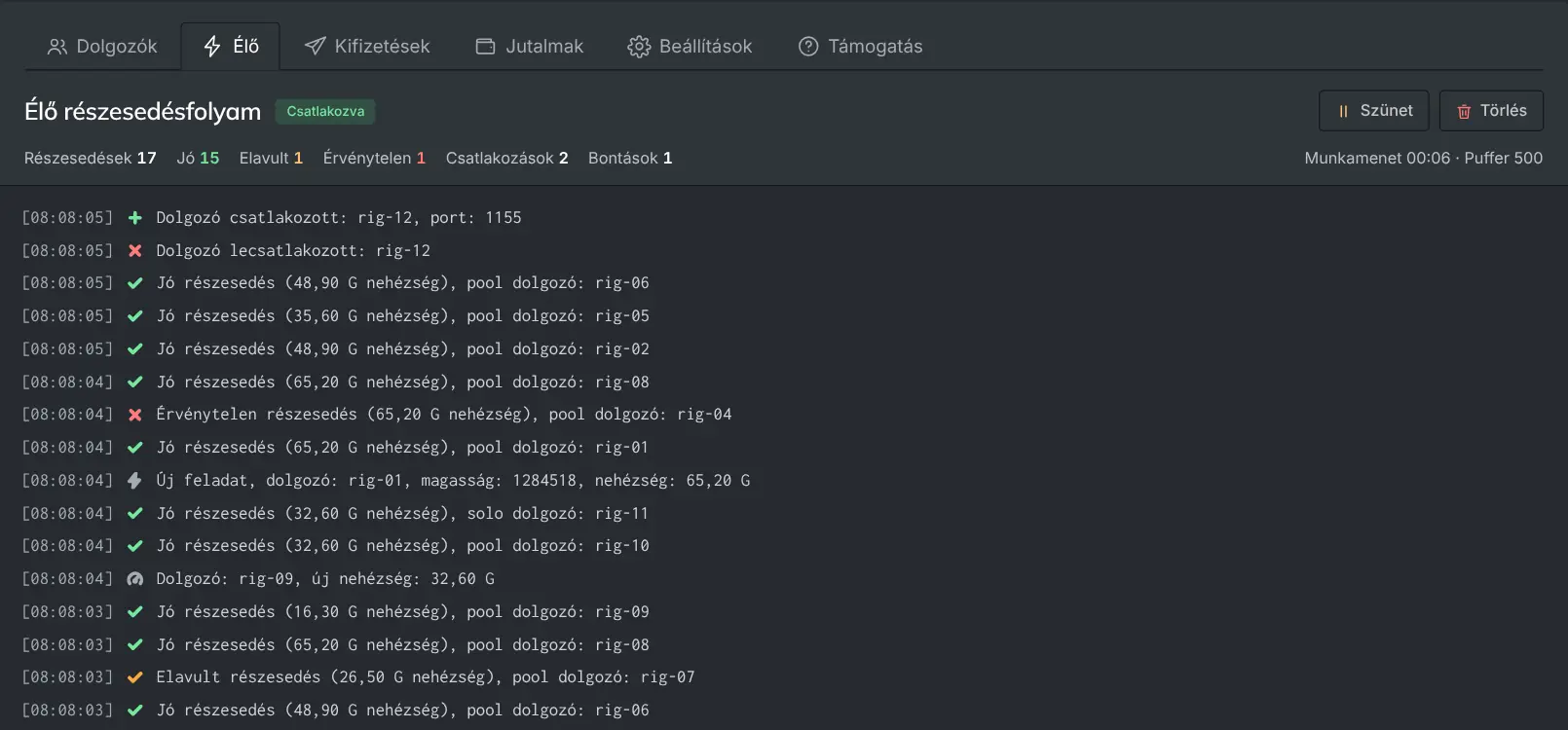Click the orange check icon on the Elavult rig-07 row
Screen dimensions: 1568x730
pos(135,677)
